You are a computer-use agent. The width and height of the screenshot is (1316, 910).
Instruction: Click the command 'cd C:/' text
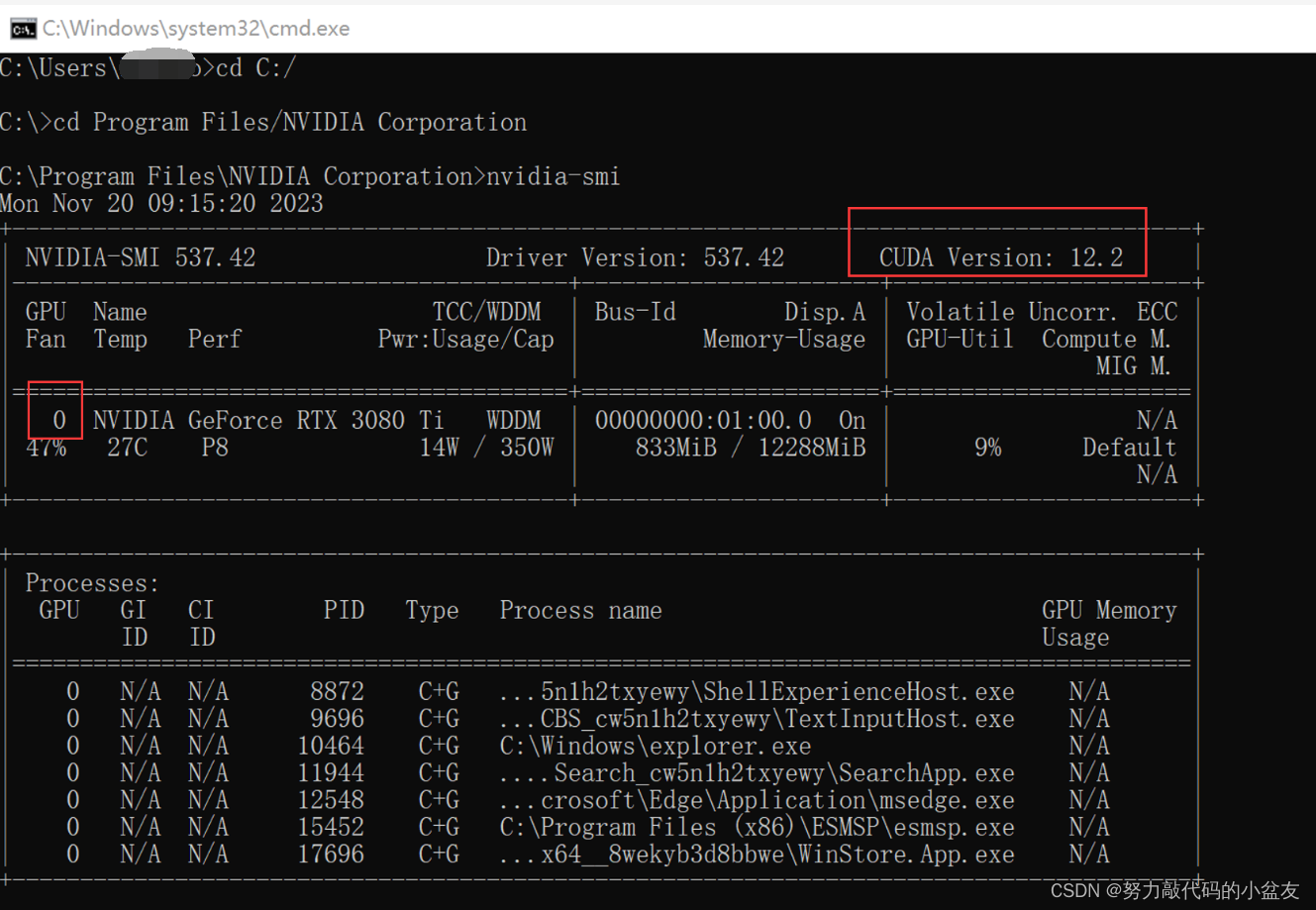(256, 68)
